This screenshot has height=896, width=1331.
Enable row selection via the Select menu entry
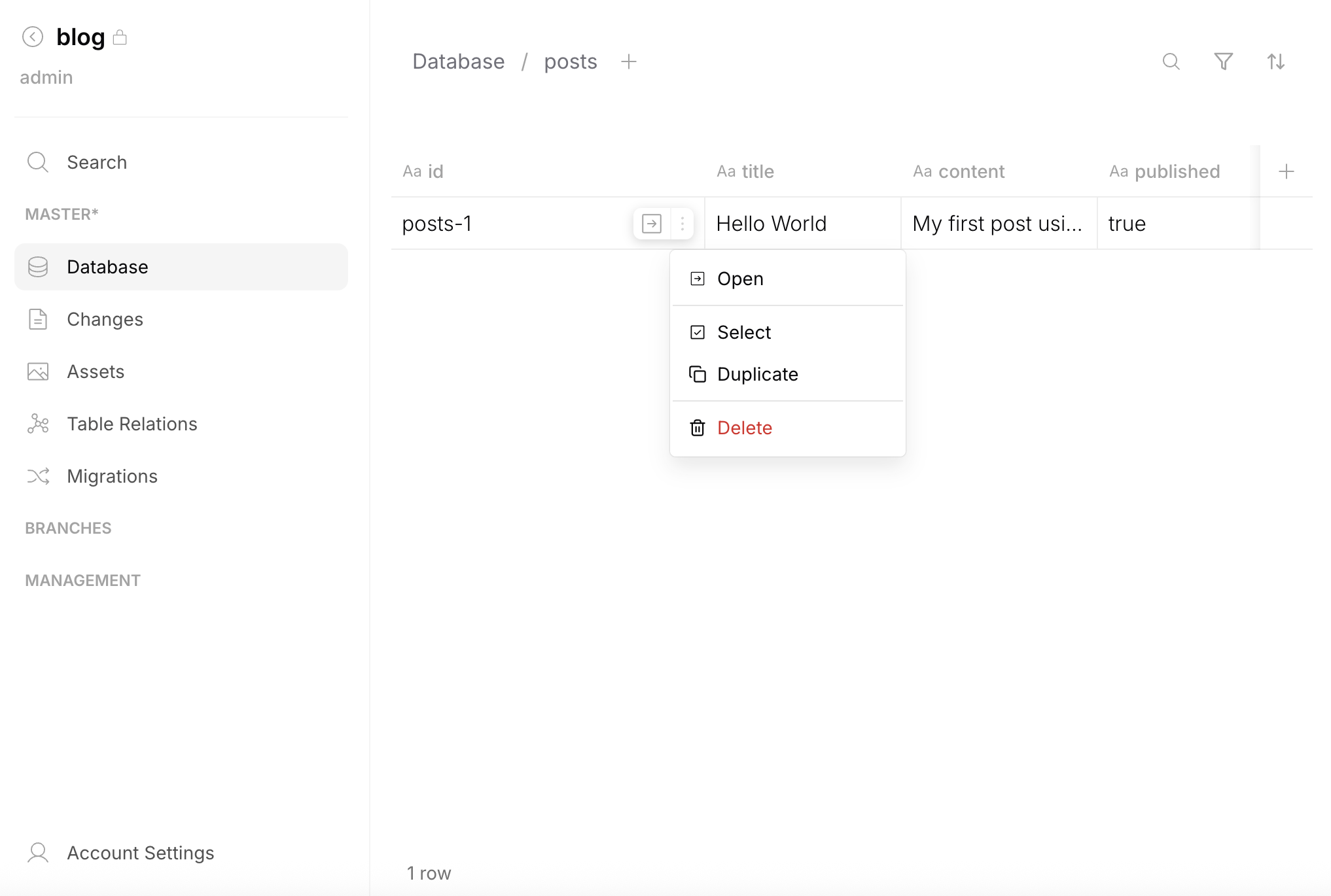[x=745, y=332]
